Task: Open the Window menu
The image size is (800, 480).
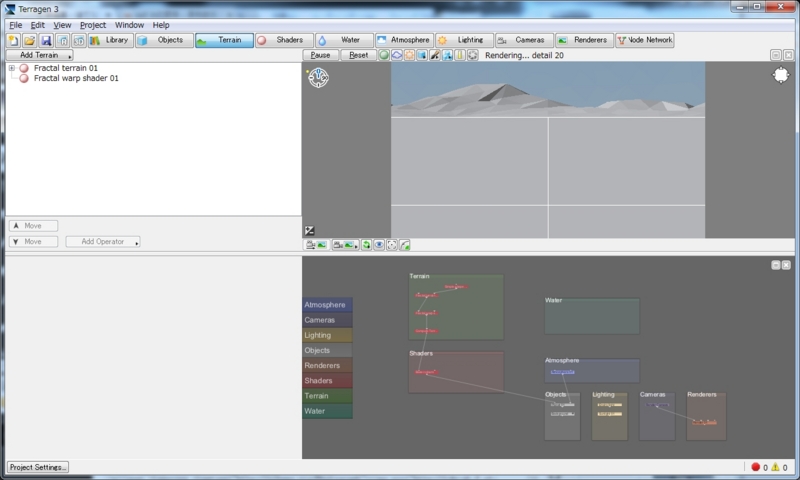Action: (129, 25)
